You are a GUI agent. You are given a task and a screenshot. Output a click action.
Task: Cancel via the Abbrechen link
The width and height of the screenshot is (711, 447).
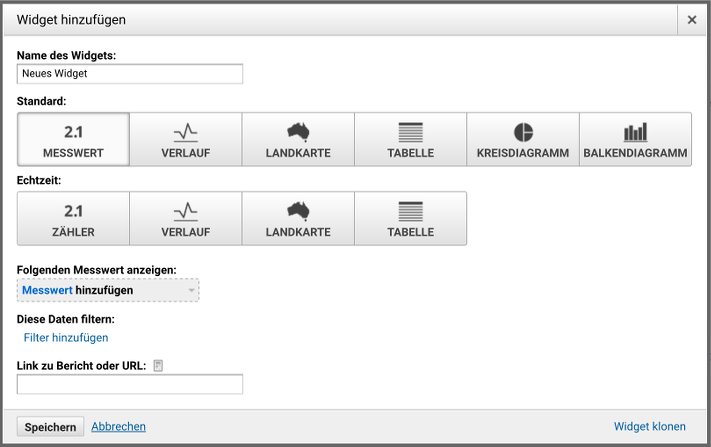(118, 427)
